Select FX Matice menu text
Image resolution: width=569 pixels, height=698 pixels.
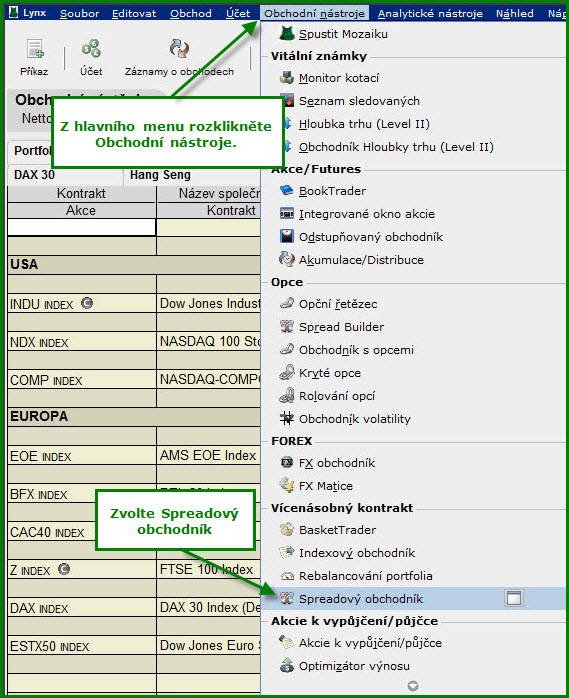click(326, 486)
